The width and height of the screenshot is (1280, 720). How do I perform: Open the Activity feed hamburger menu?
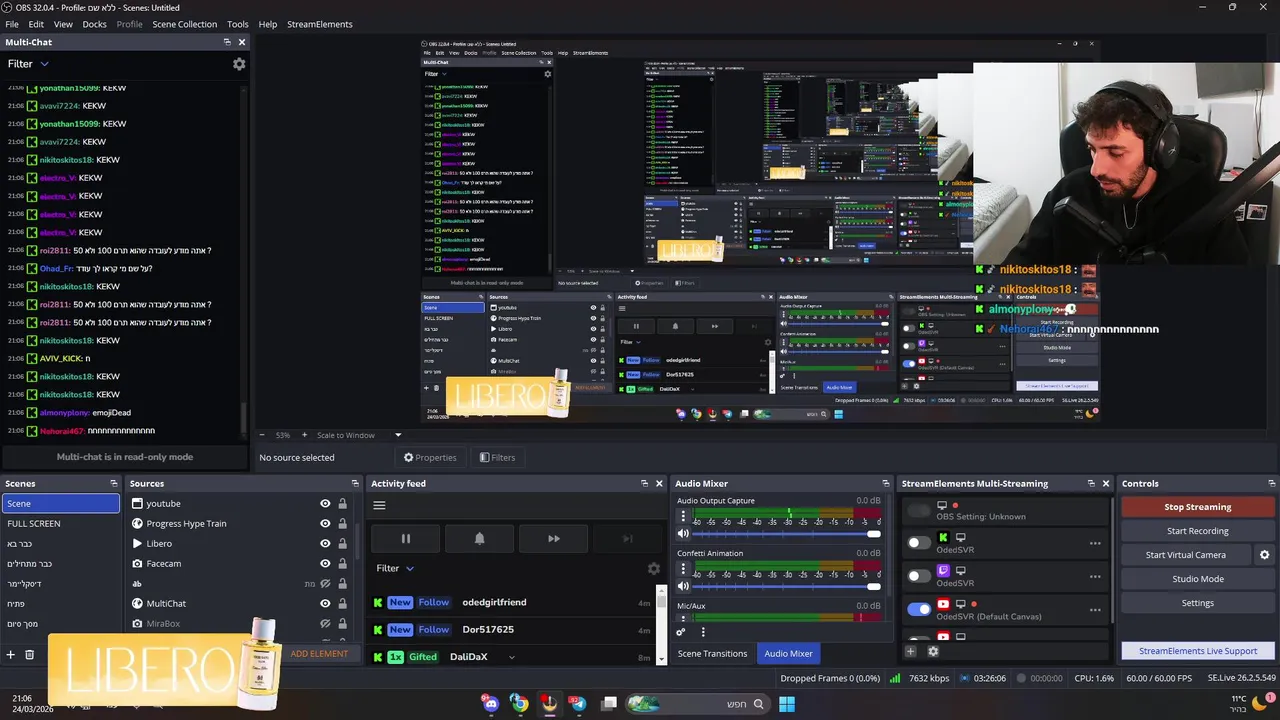[379, 505]
